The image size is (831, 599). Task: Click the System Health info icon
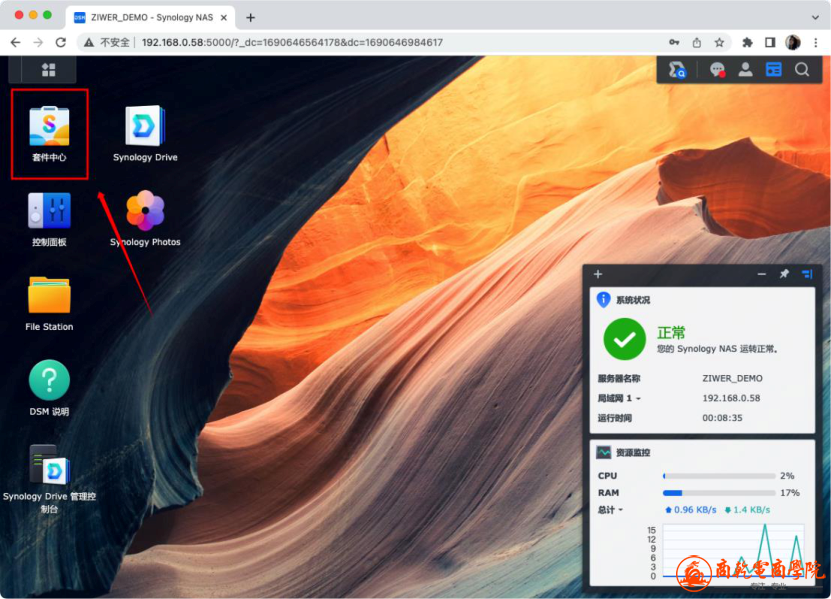(x=603, y=300)
